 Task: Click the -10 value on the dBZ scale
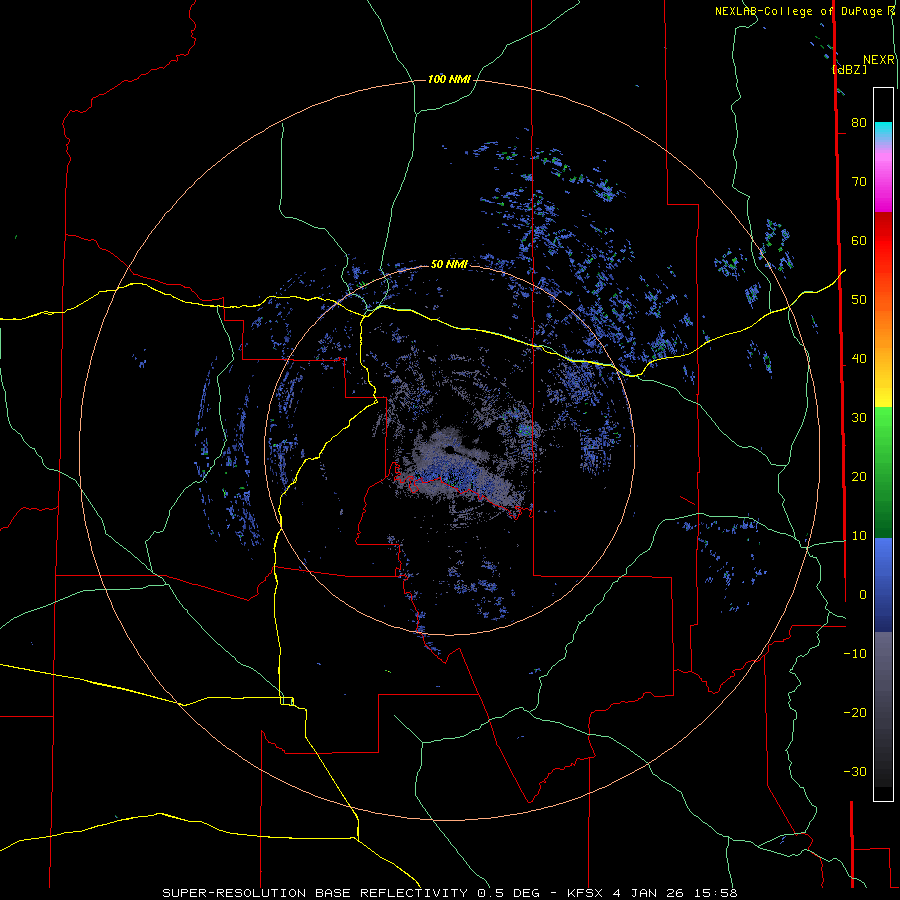pos(855,654)
